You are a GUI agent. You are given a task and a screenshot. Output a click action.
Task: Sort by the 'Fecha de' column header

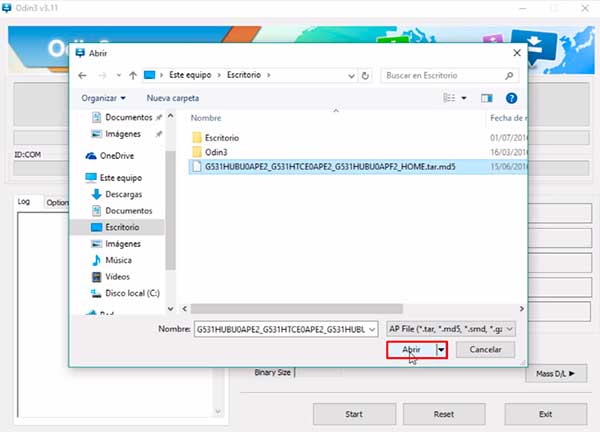click(x=507, y=118)
